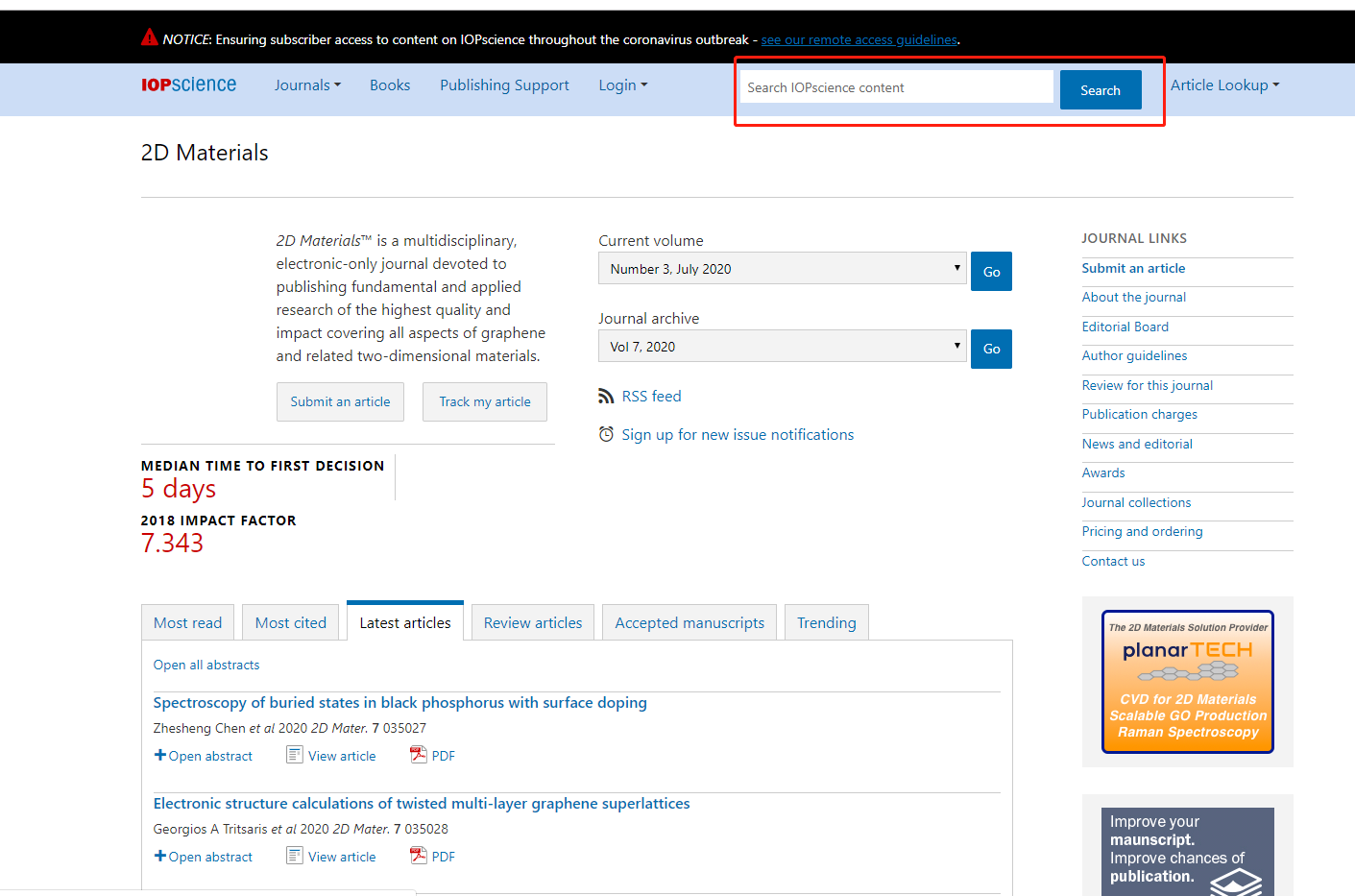The height and width of the screenshot is (896, 1355).
Task: Click the planarTECH advertisement banner
Action: coord(1188,682)
